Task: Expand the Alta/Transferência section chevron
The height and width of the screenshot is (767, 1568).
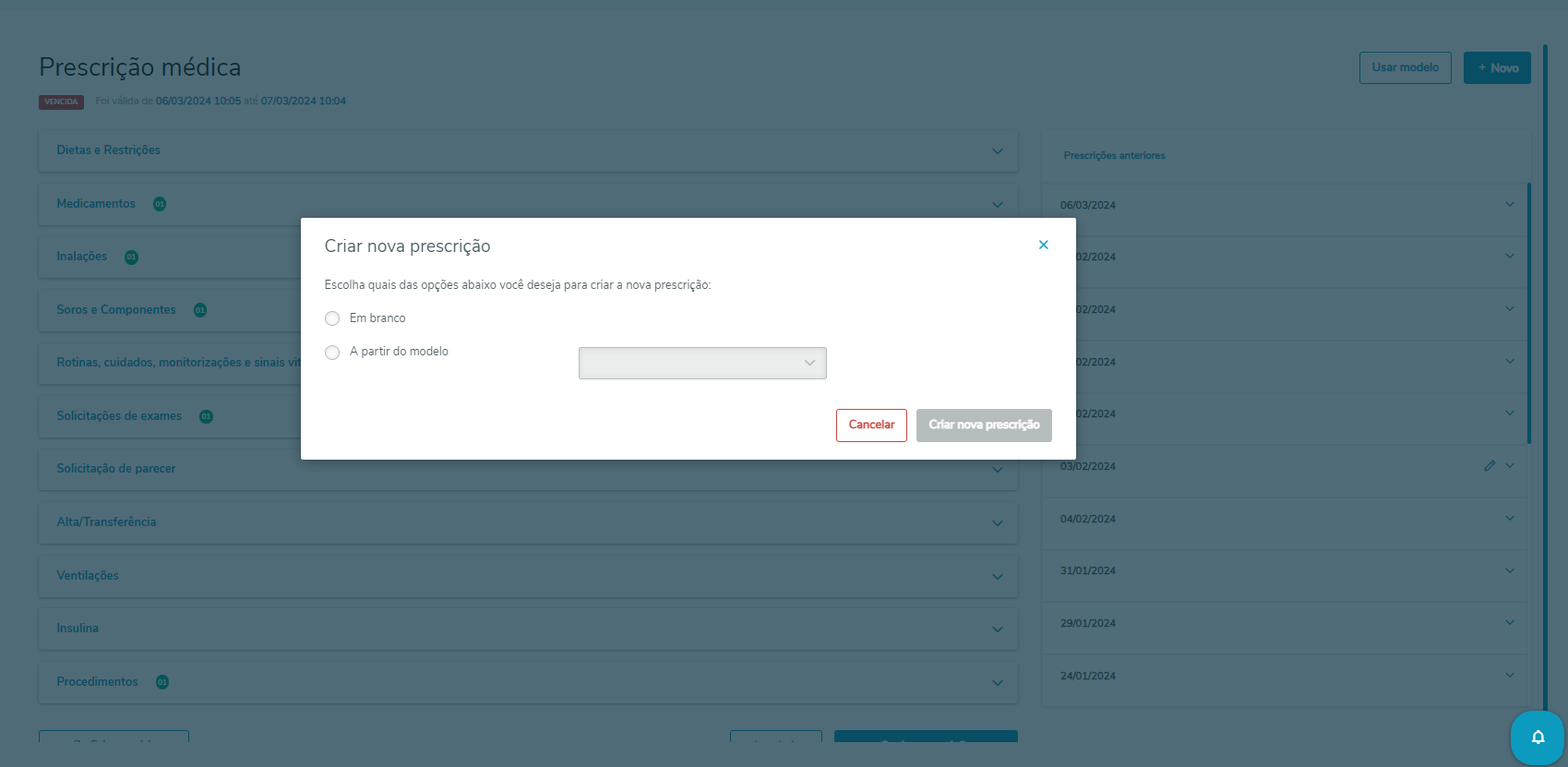Action: click(x=998, y=523)
